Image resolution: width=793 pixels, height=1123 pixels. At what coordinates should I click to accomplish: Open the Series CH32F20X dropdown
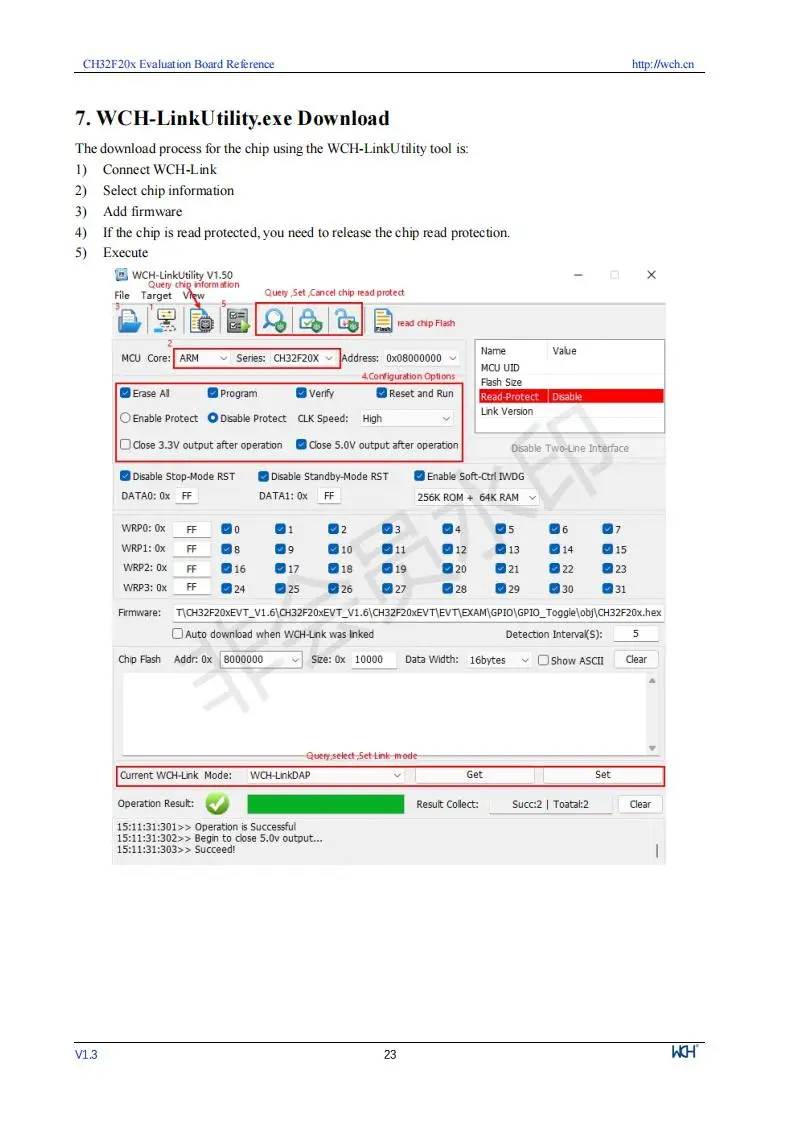click(x=303, y=358)
